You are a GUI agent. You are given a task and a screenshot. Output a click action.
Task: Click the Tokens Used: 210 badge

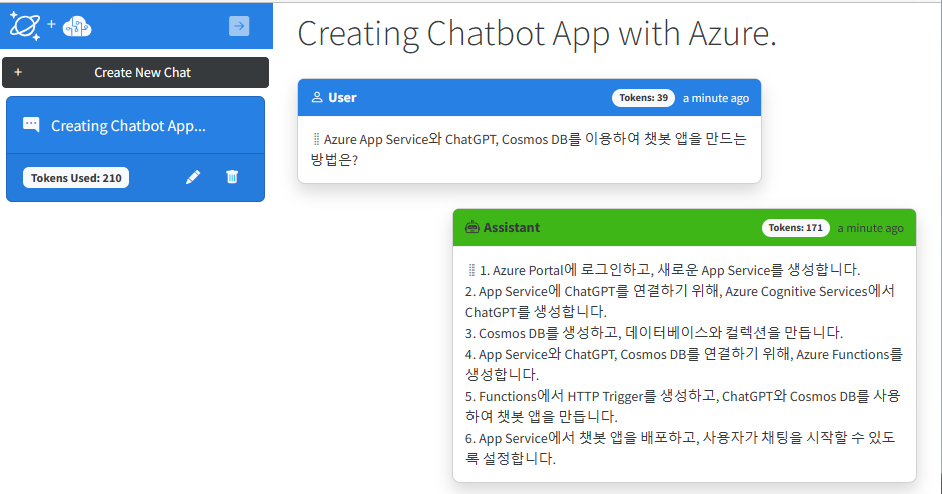(x=76, y=178)
